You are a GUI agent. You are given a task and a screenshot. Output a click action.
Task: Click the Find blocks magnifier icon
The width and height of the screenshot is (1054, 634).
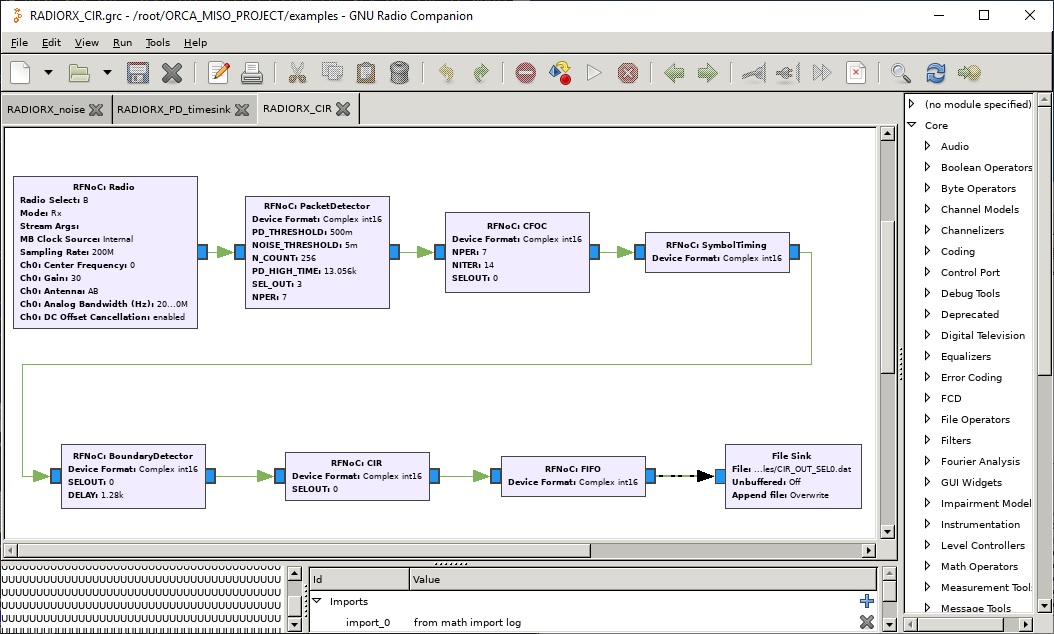[x=901, y=73]
